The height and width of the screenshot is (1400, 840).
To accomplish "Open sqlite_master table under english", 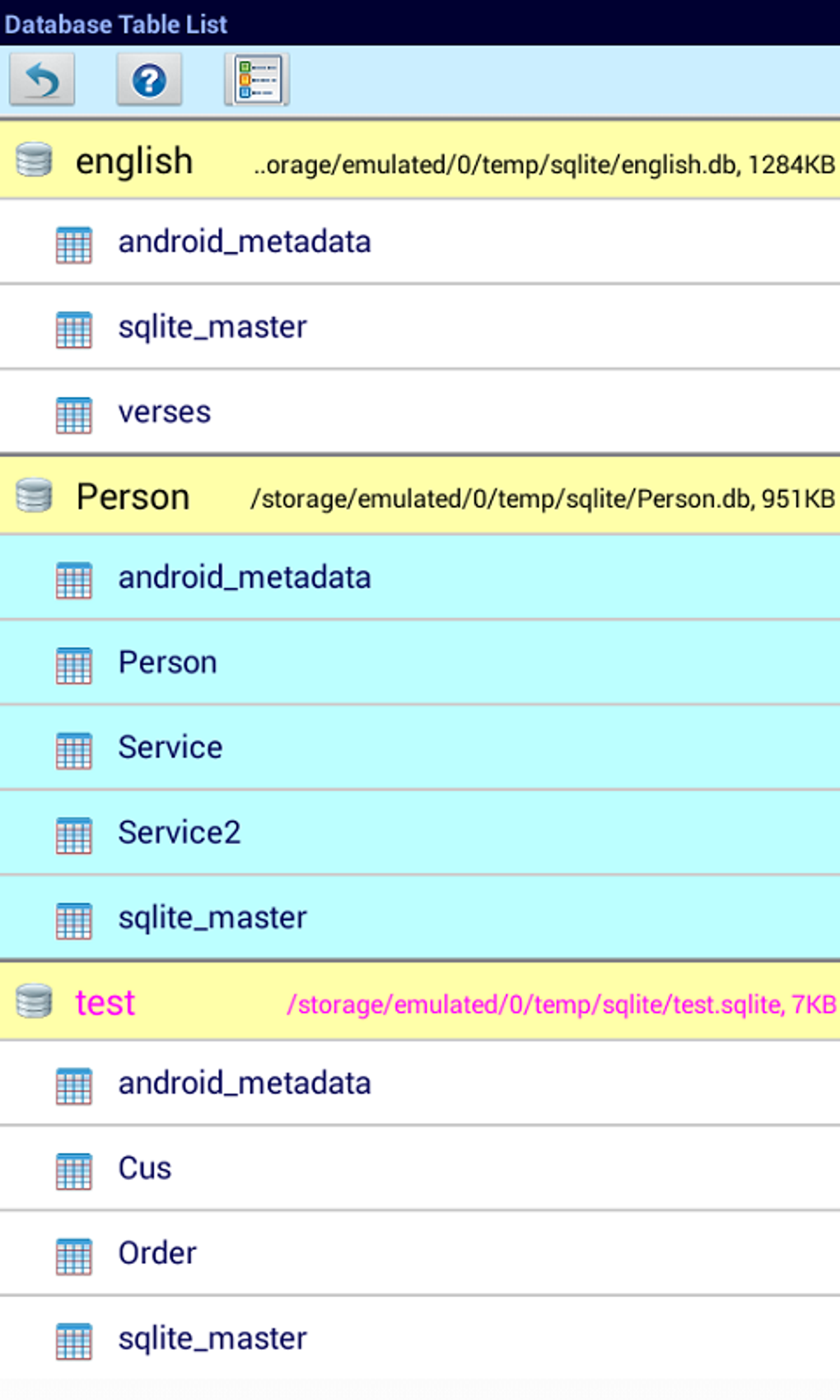I will 212,328.
